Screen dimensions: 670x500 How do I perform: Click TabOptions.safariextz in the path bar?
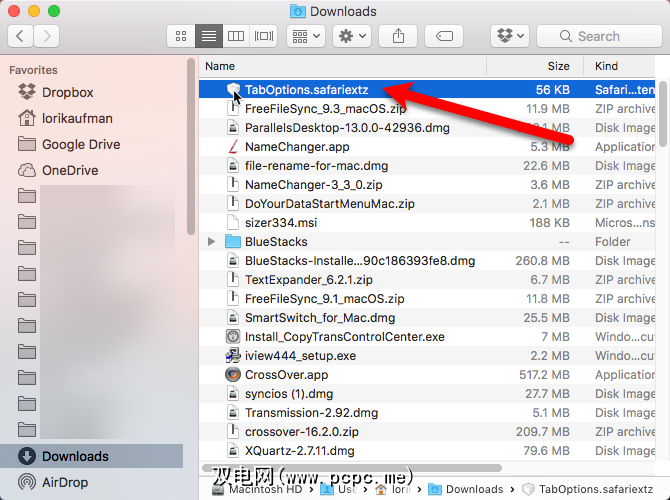588,489
